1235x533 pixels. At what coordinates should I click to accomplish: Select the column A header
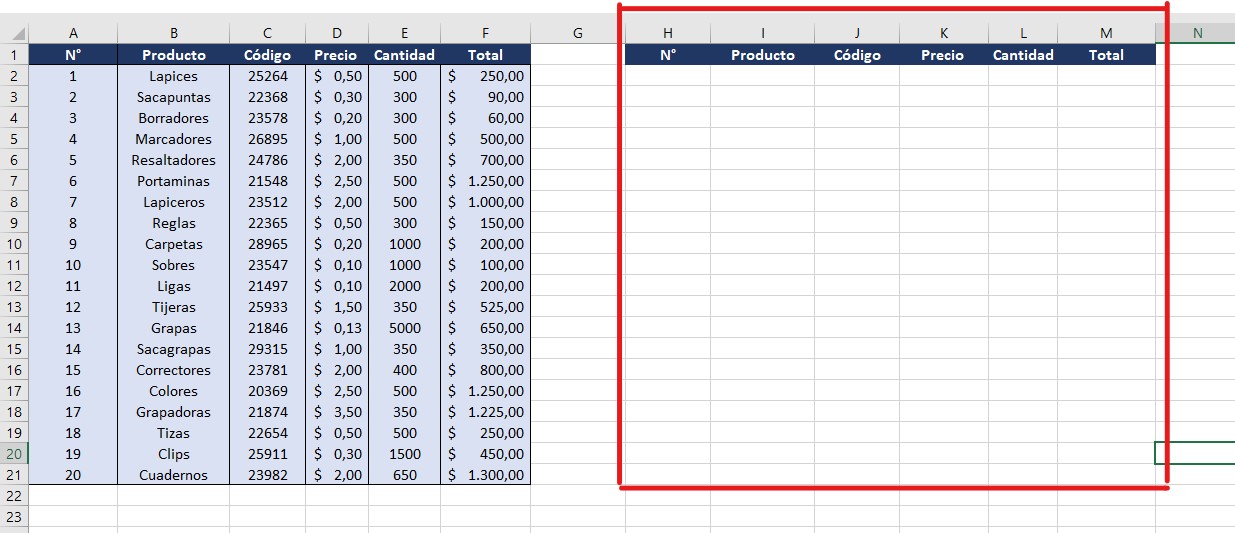[73, 33]
